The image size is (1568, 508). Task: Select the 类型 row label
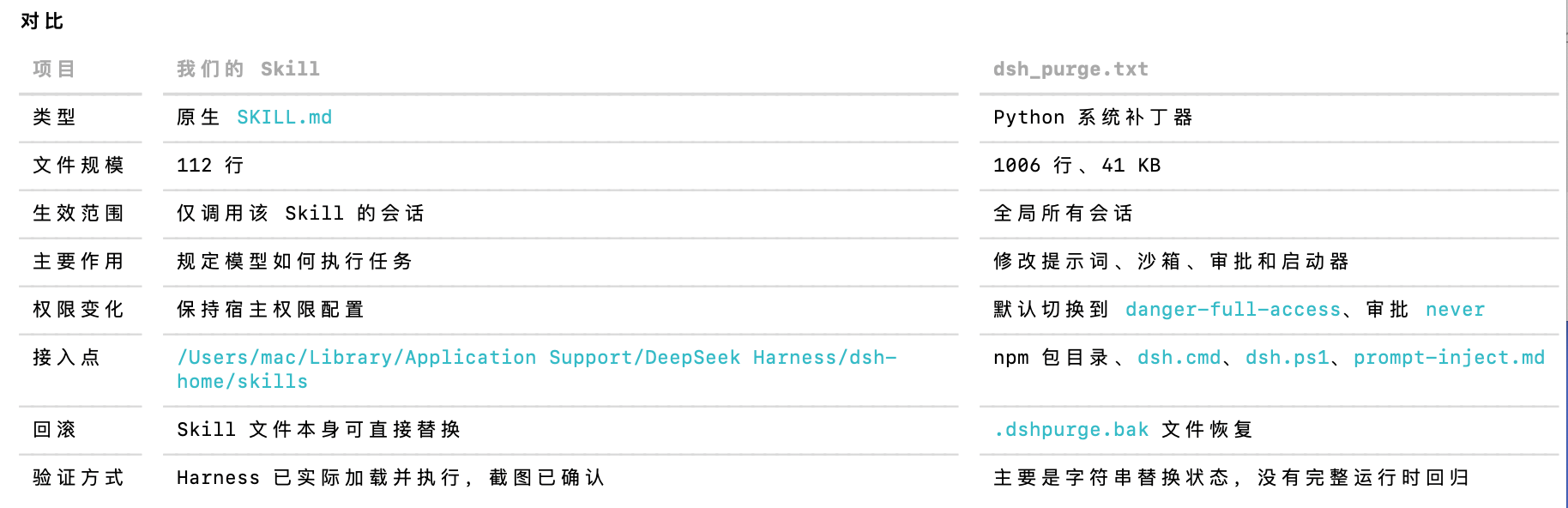(x=54, y=118)
